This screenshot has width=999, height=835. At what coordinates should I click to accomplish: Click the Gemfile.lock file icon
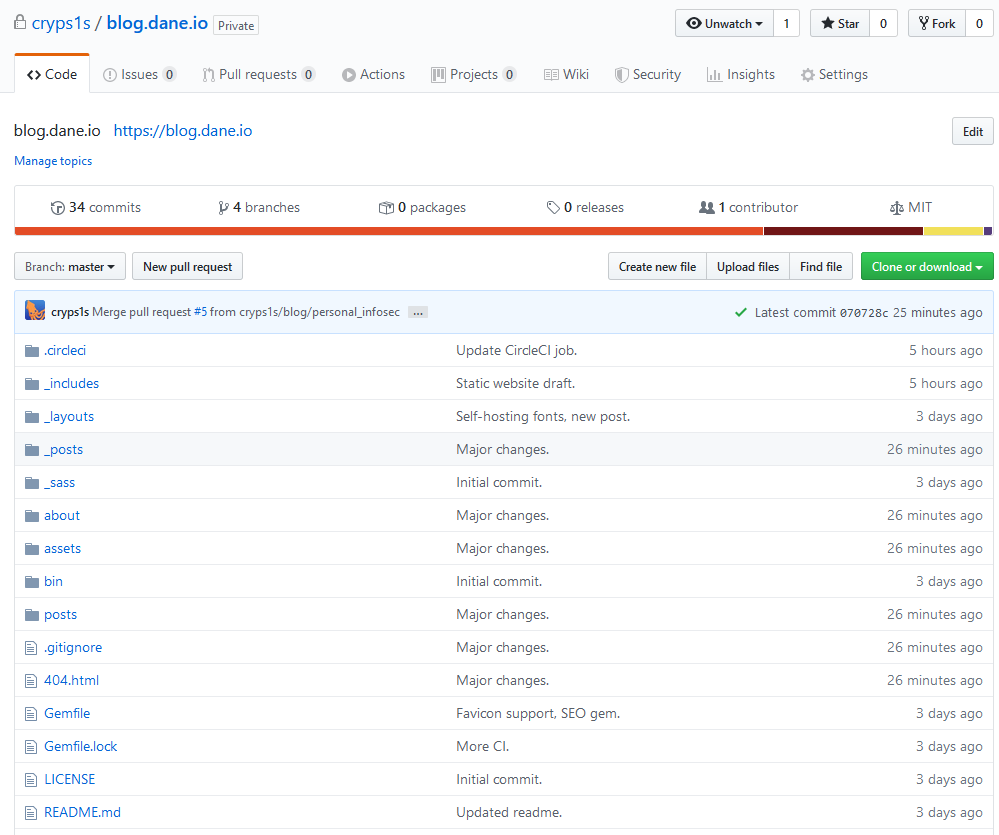point(31,746)
